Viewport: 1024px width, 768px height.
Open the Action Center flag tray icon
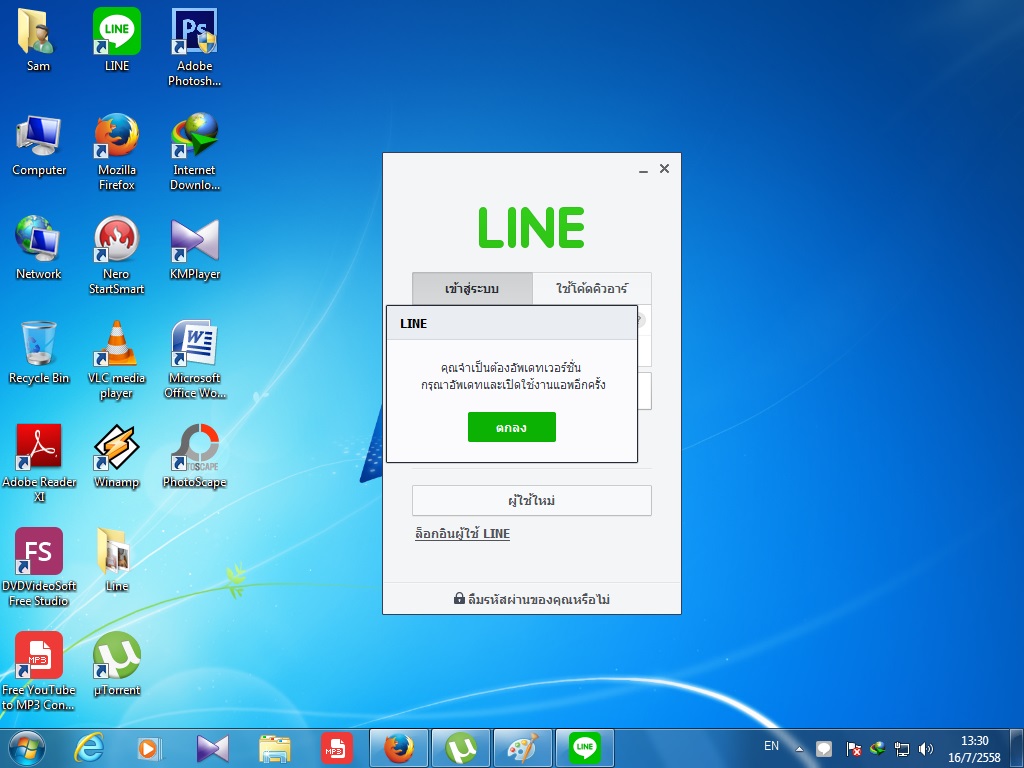pos(853,748)
